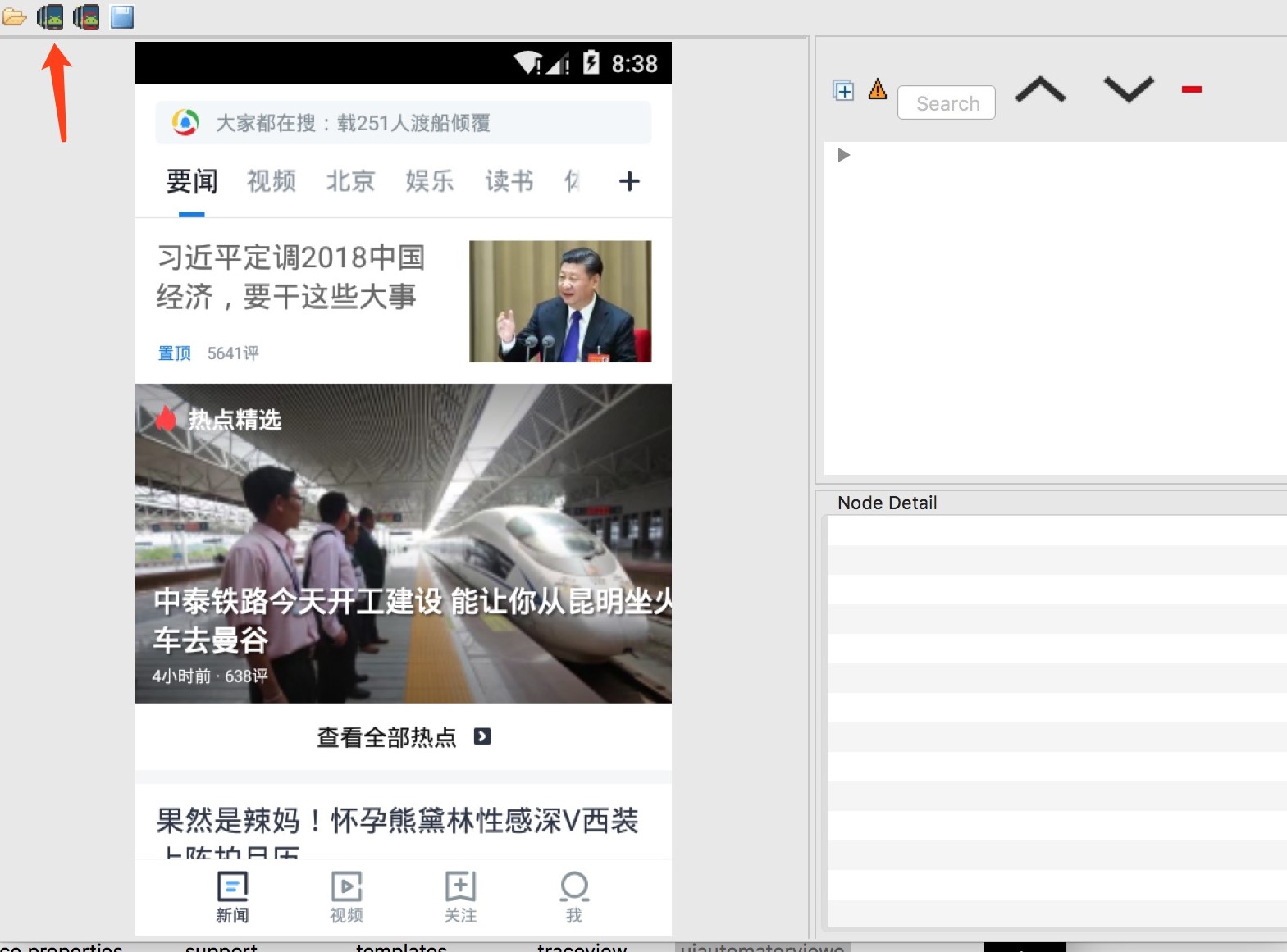Viewport: 1287px width, 952px height.
Task: Tap the 查看全部热点 link
Action: click(x=404, y=737)
